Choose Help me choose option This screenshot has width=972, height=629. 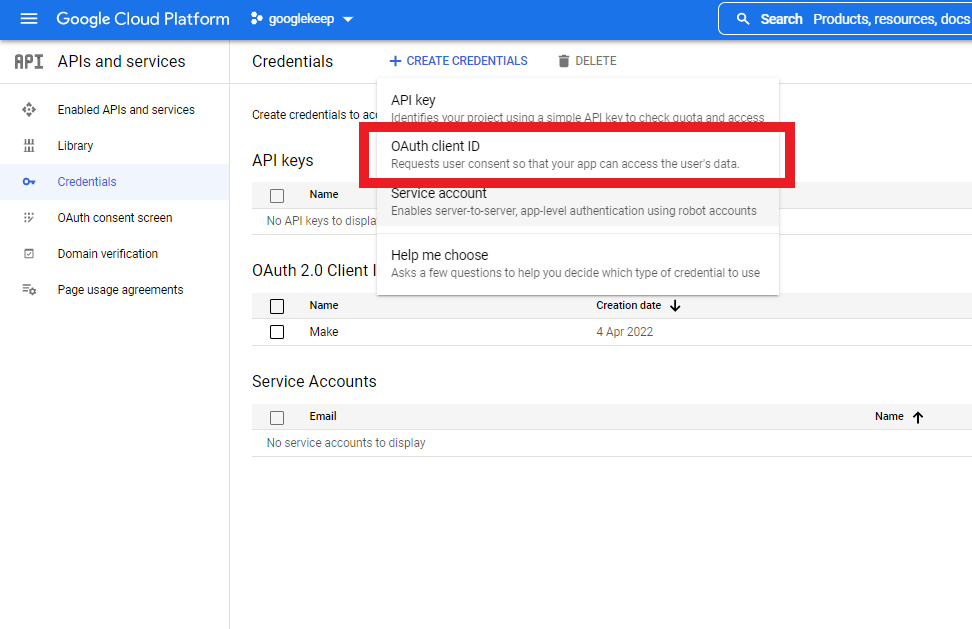point(578,263)
